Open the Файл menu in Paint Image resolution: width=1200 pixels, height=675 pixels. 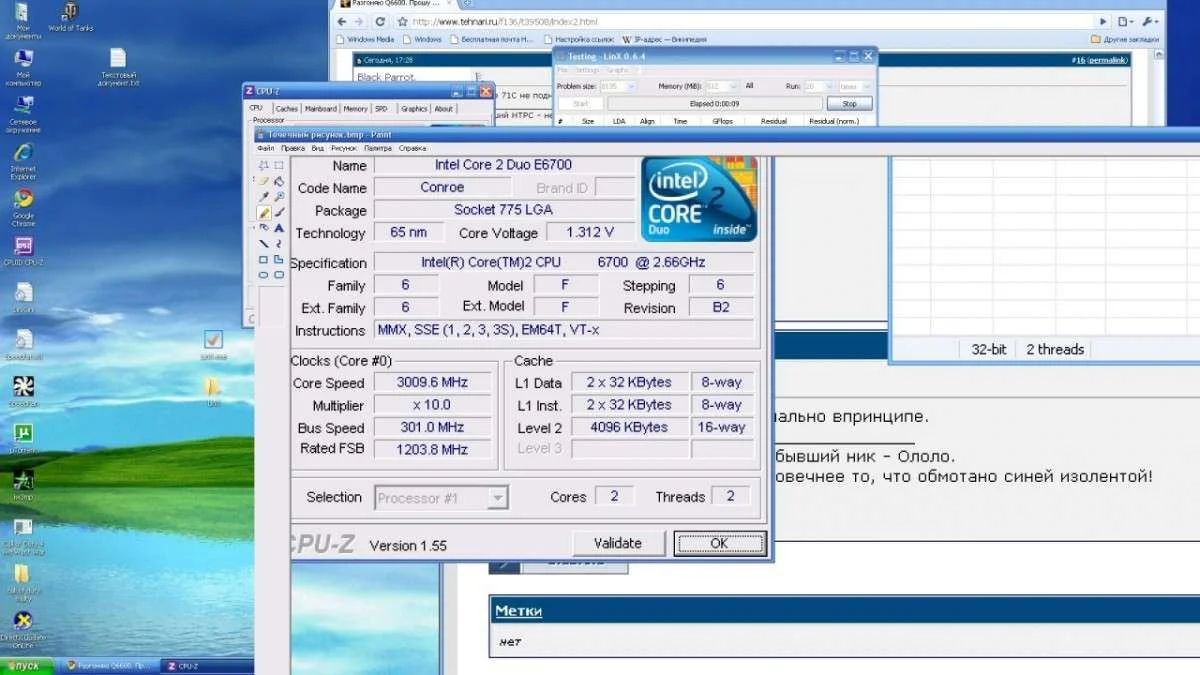[265, 148]
